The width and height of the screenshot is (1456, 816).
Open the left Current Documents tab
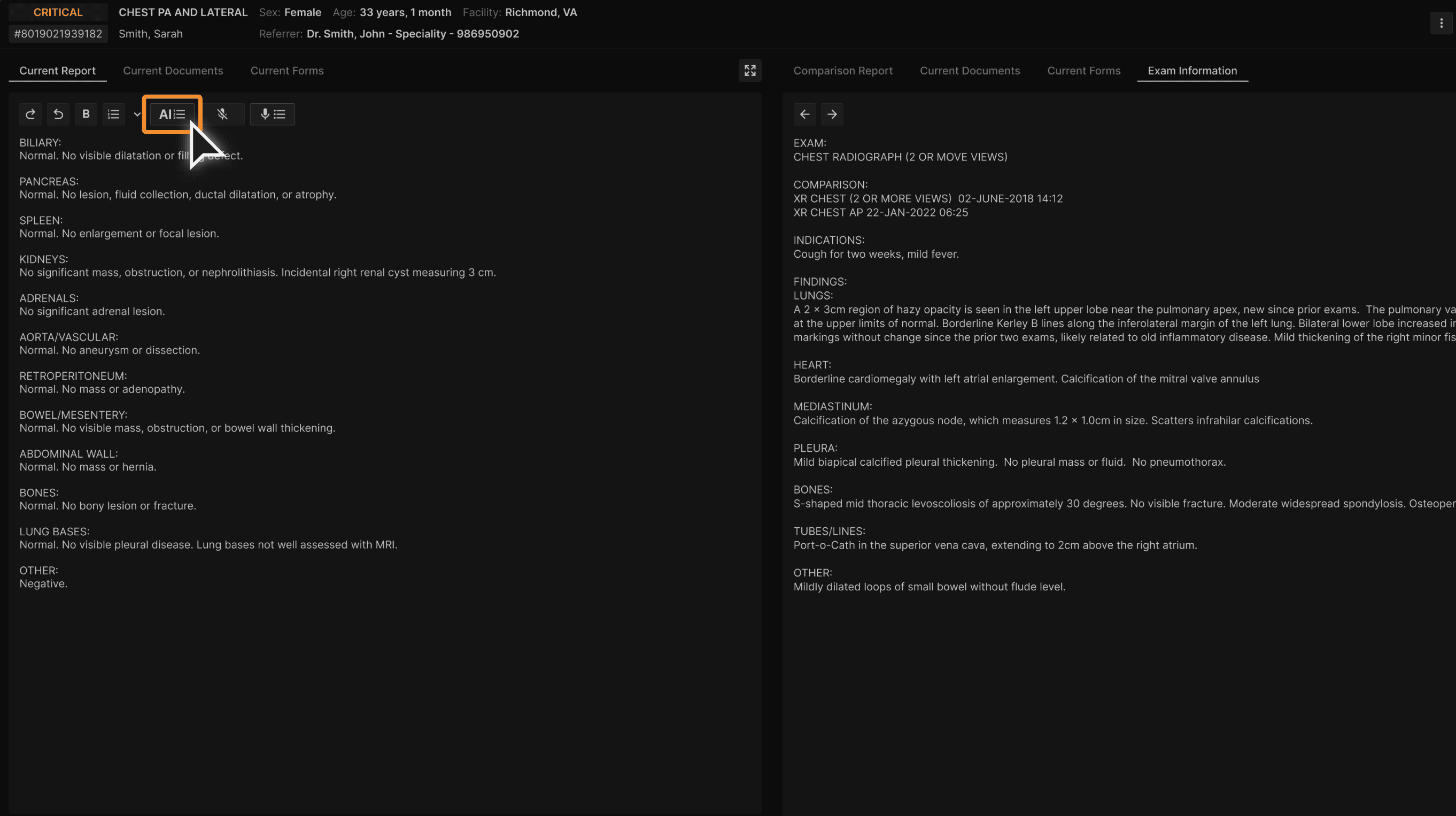[173, 71]
